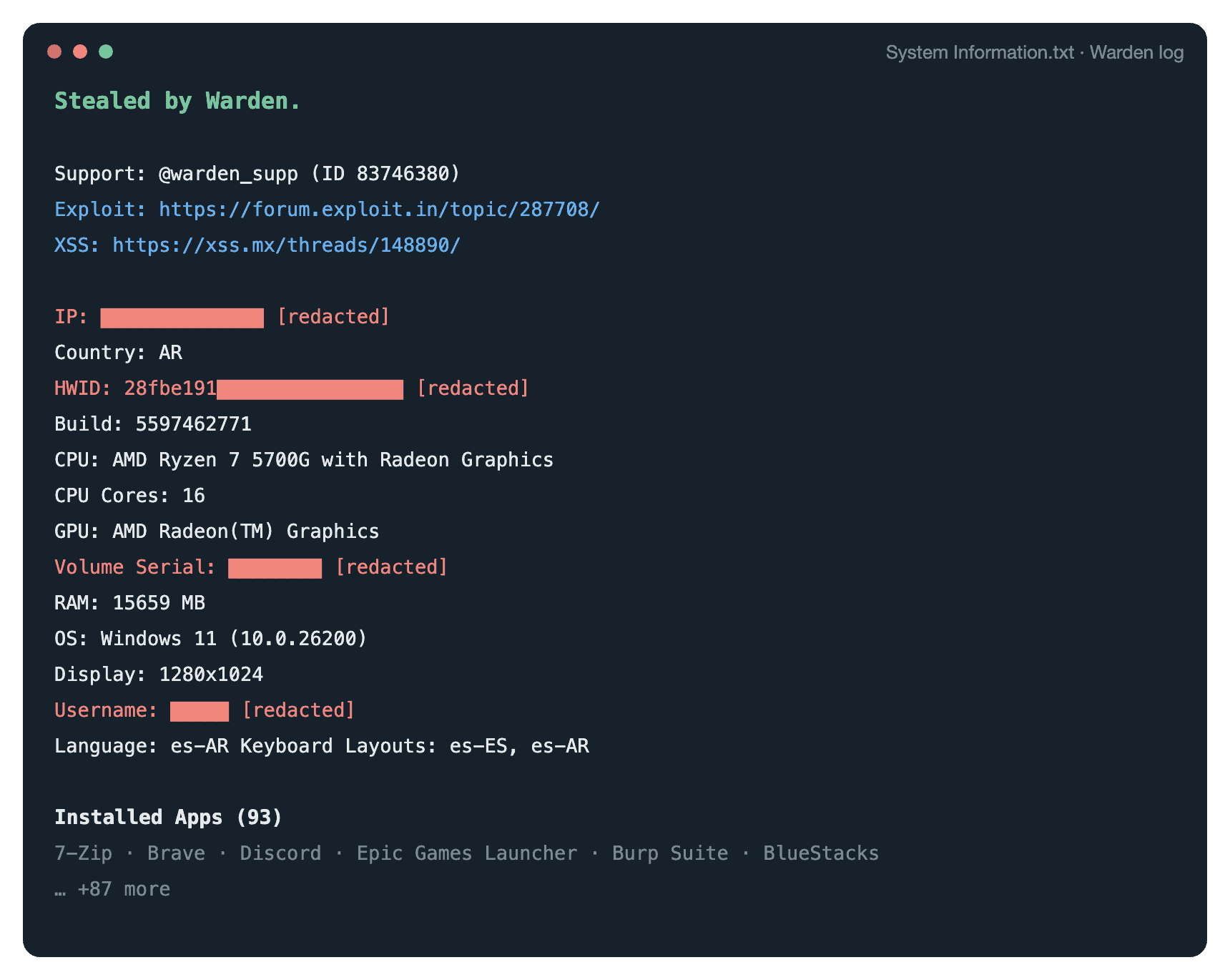
Task: Click 'Burp Suite' in installed apps
Action: pos(670,853)
